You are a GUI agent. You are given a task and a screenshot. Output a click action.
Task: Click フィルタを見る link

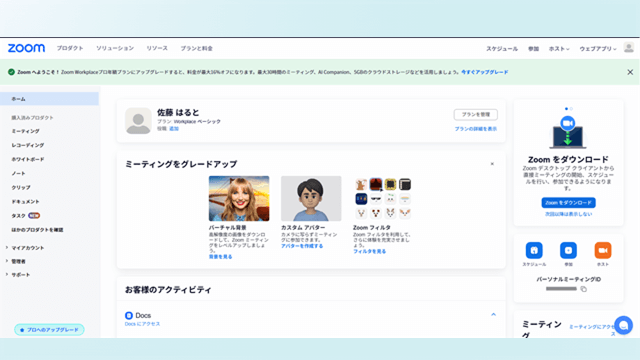coord(369,251)
